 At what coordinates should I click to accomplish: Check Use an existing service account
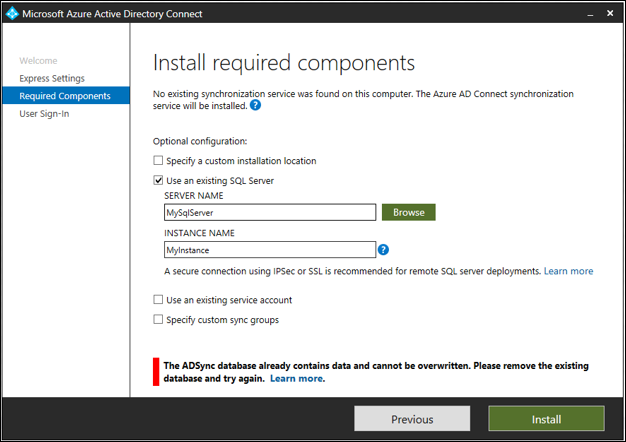point(158,299)
